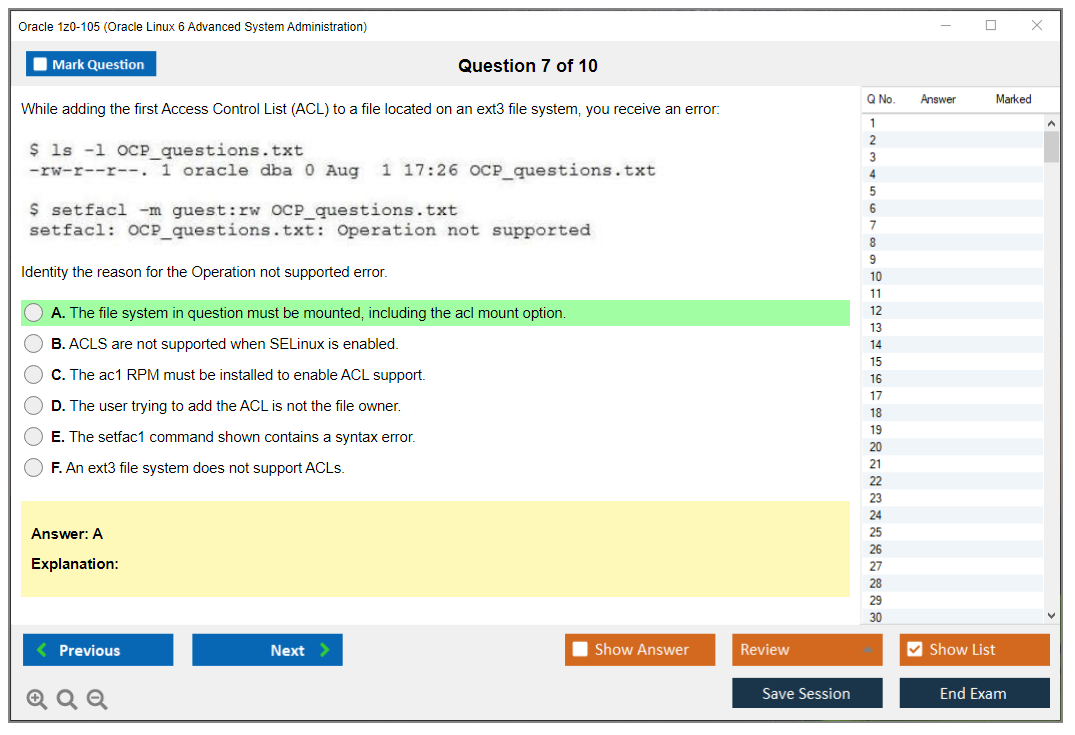Click the white checkbox icon on Mark Question
The width and height of the screenshot is (1075, 735).
40,63
